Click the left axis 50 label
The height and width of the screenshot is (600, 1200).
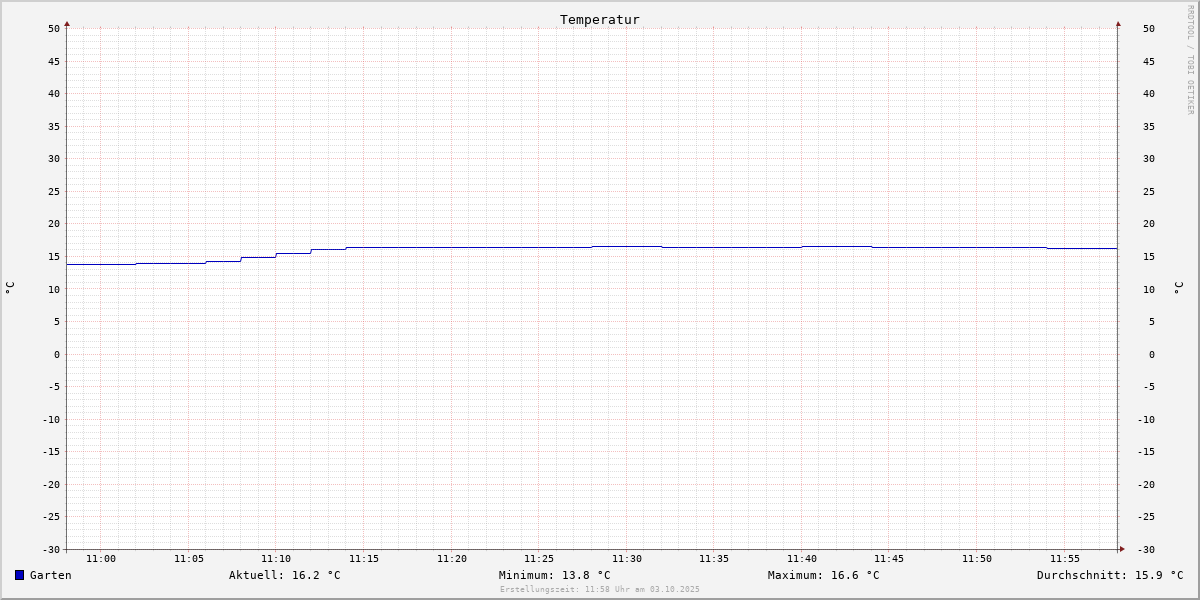54,29
